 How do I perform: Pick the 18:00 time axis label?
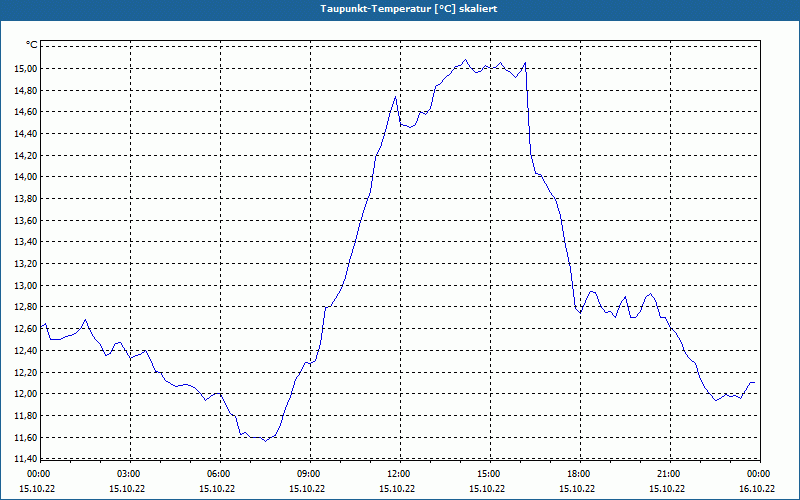click(580, 474)
